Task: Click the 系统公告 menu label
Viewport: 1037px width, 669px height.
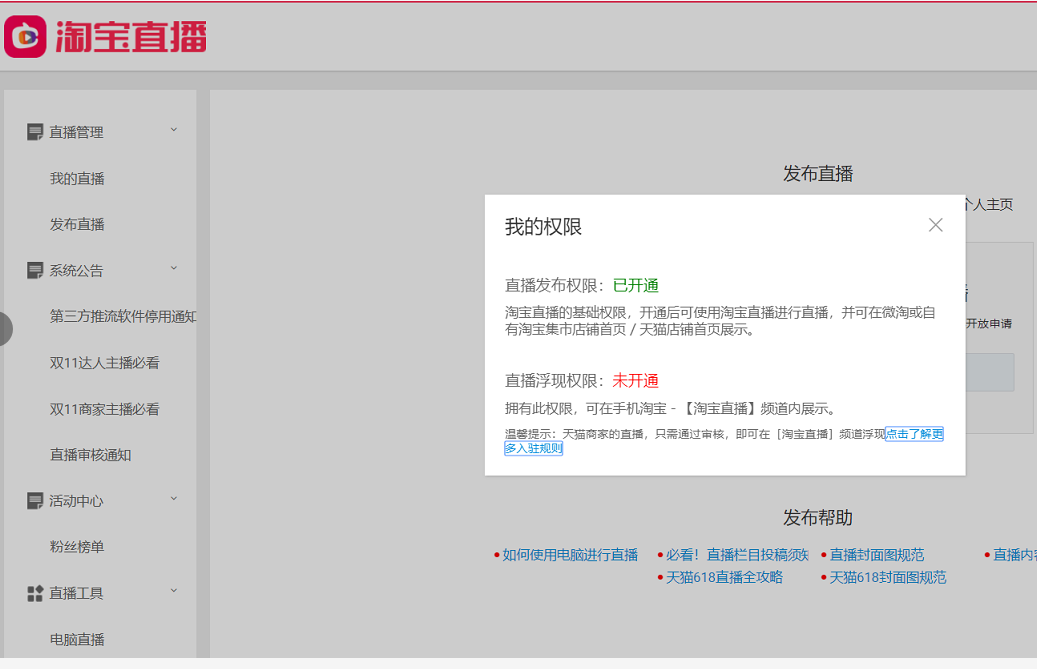Action: click(76, 270)
